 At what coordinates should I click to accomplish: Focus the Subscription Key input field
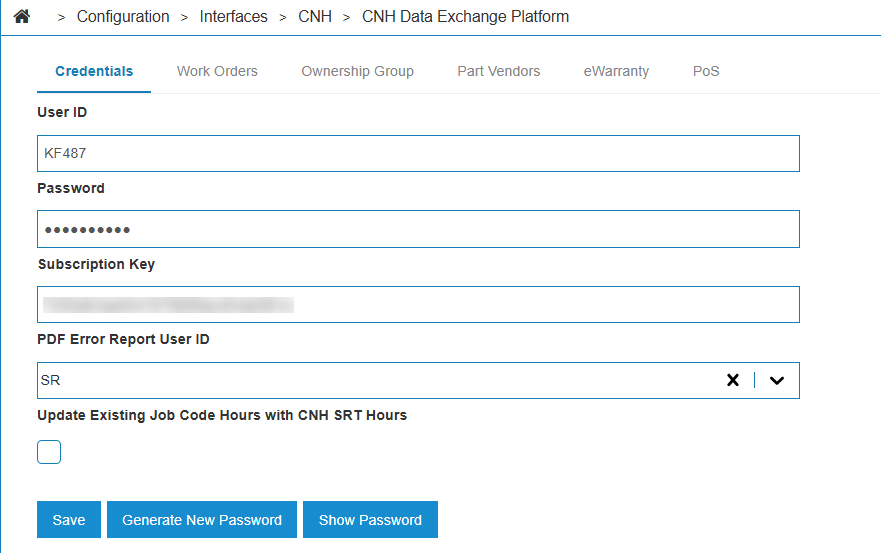418,305
